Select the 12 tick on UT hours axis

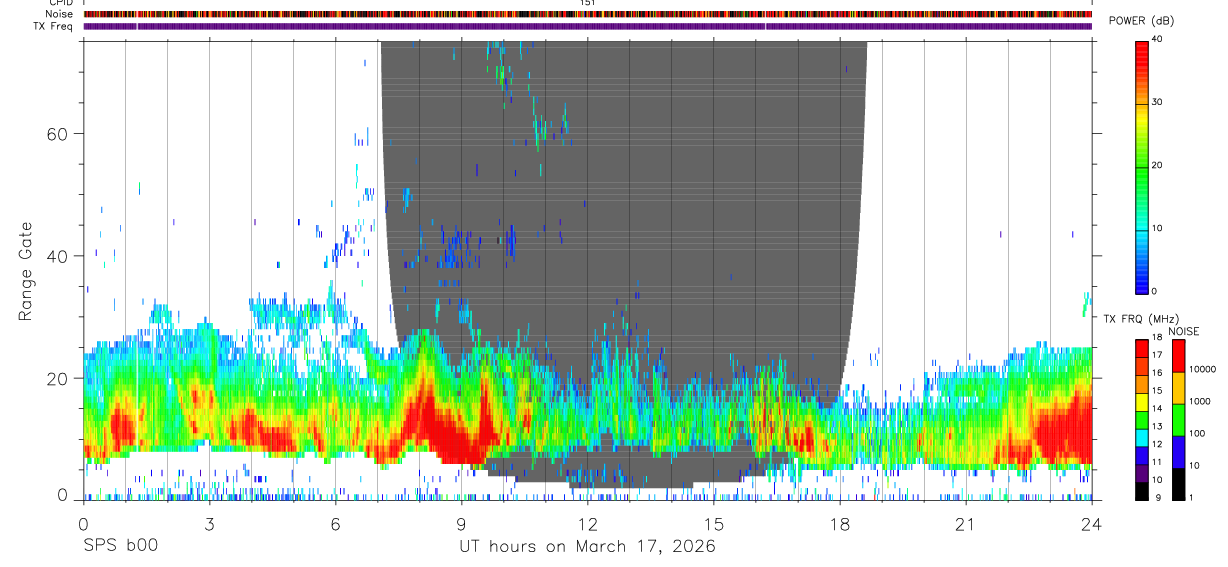pos(587,524)
